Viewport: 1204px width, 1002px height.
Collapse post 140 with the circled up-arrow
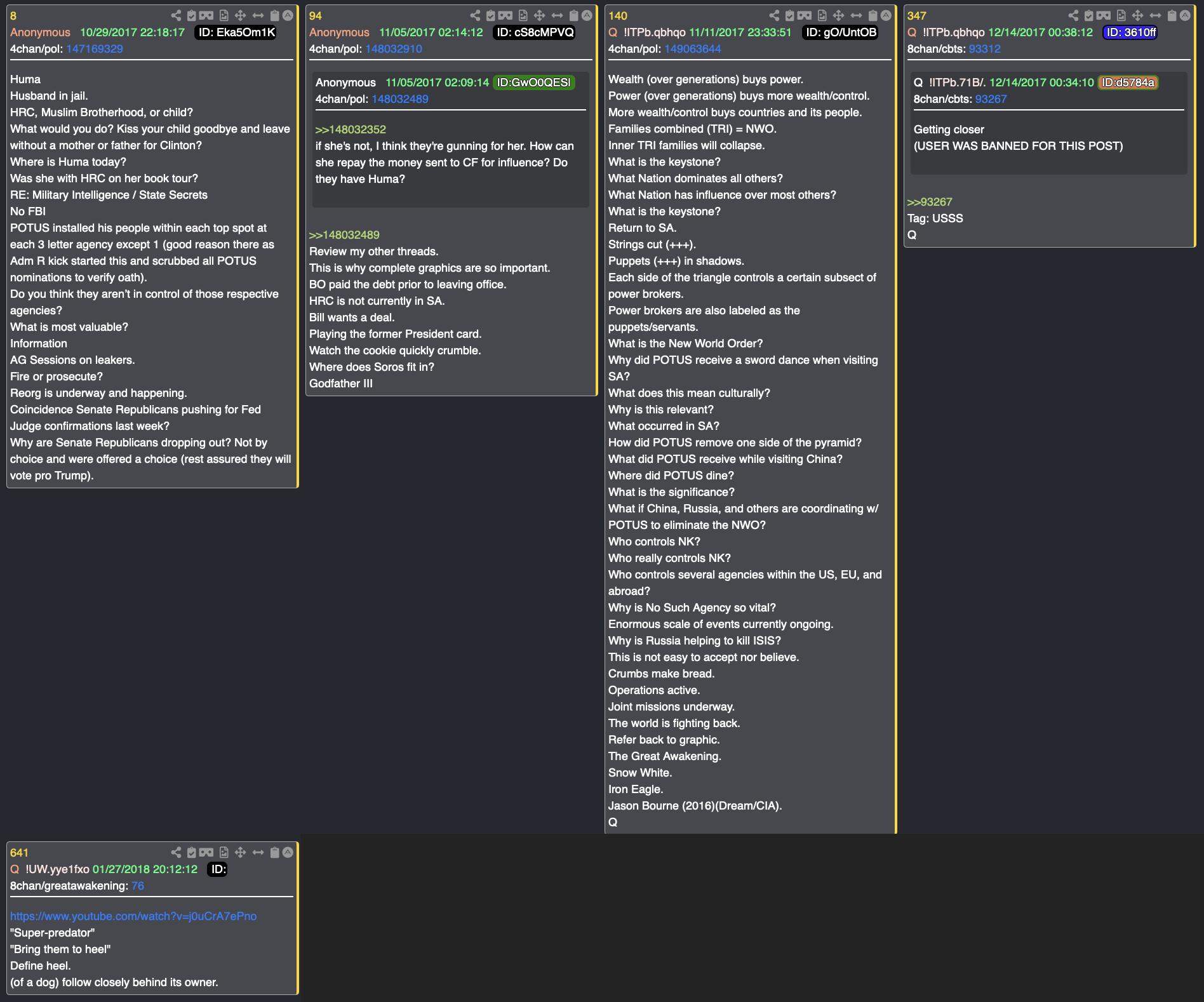tap(886, 15)
